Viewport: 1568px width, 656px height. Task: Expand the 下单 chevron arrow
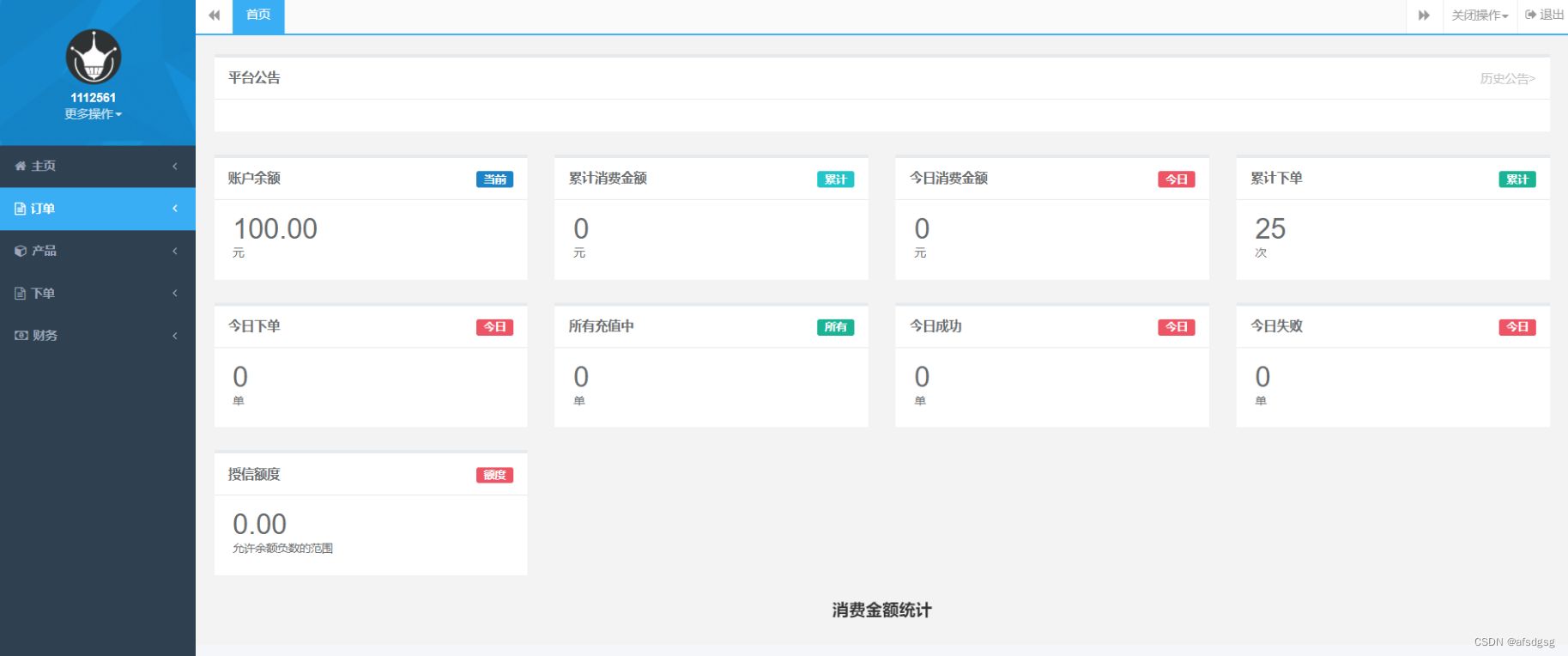pyautogui.click(x=175, y=293)
